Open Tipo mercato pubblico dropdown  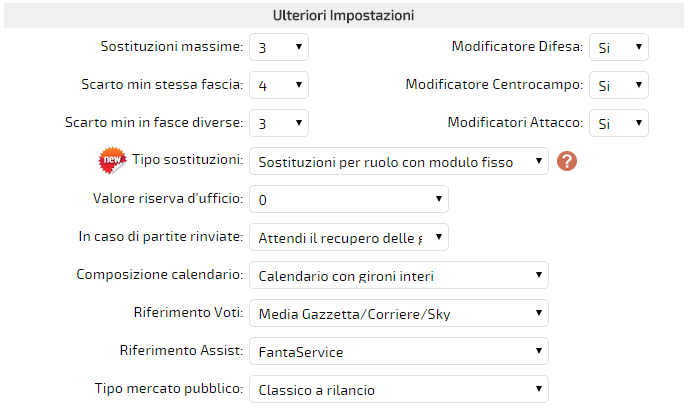[399, 389]
